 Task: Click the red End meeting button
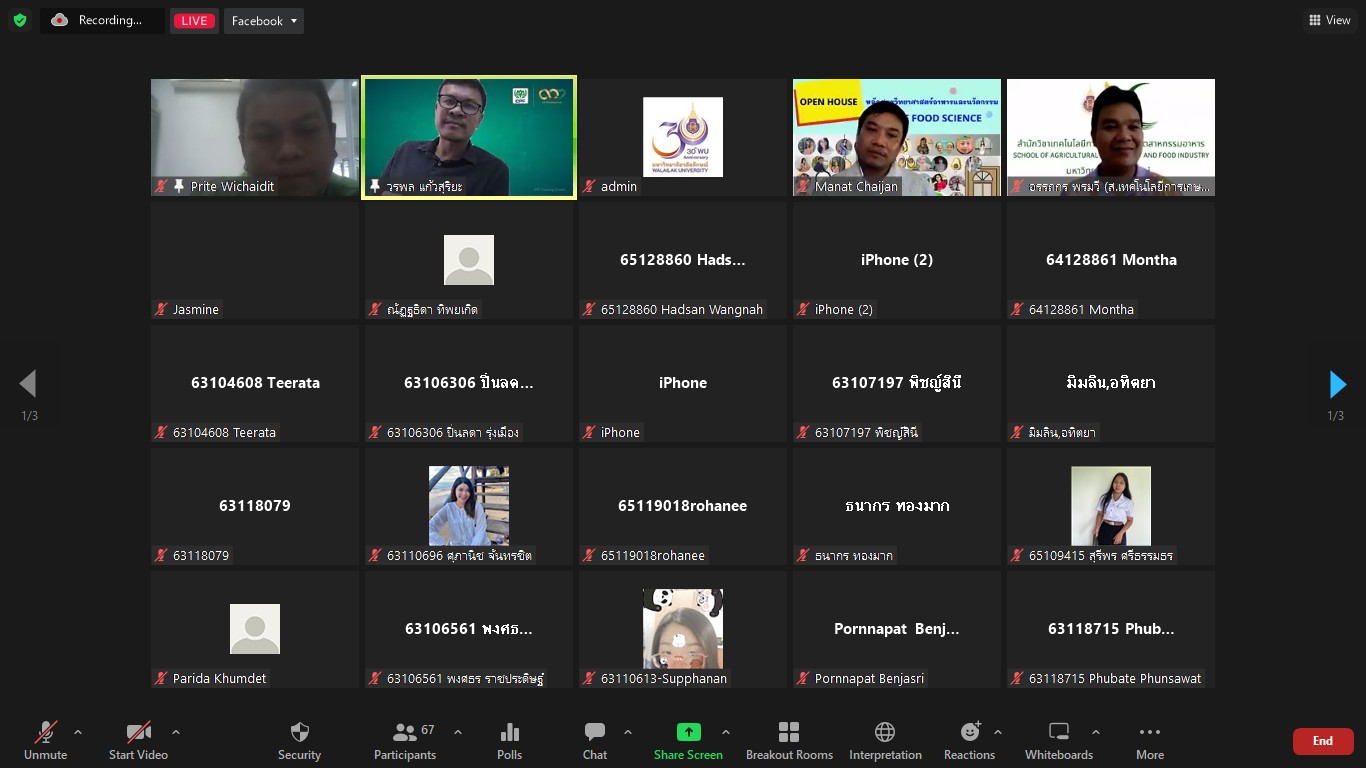[1322, 741]
